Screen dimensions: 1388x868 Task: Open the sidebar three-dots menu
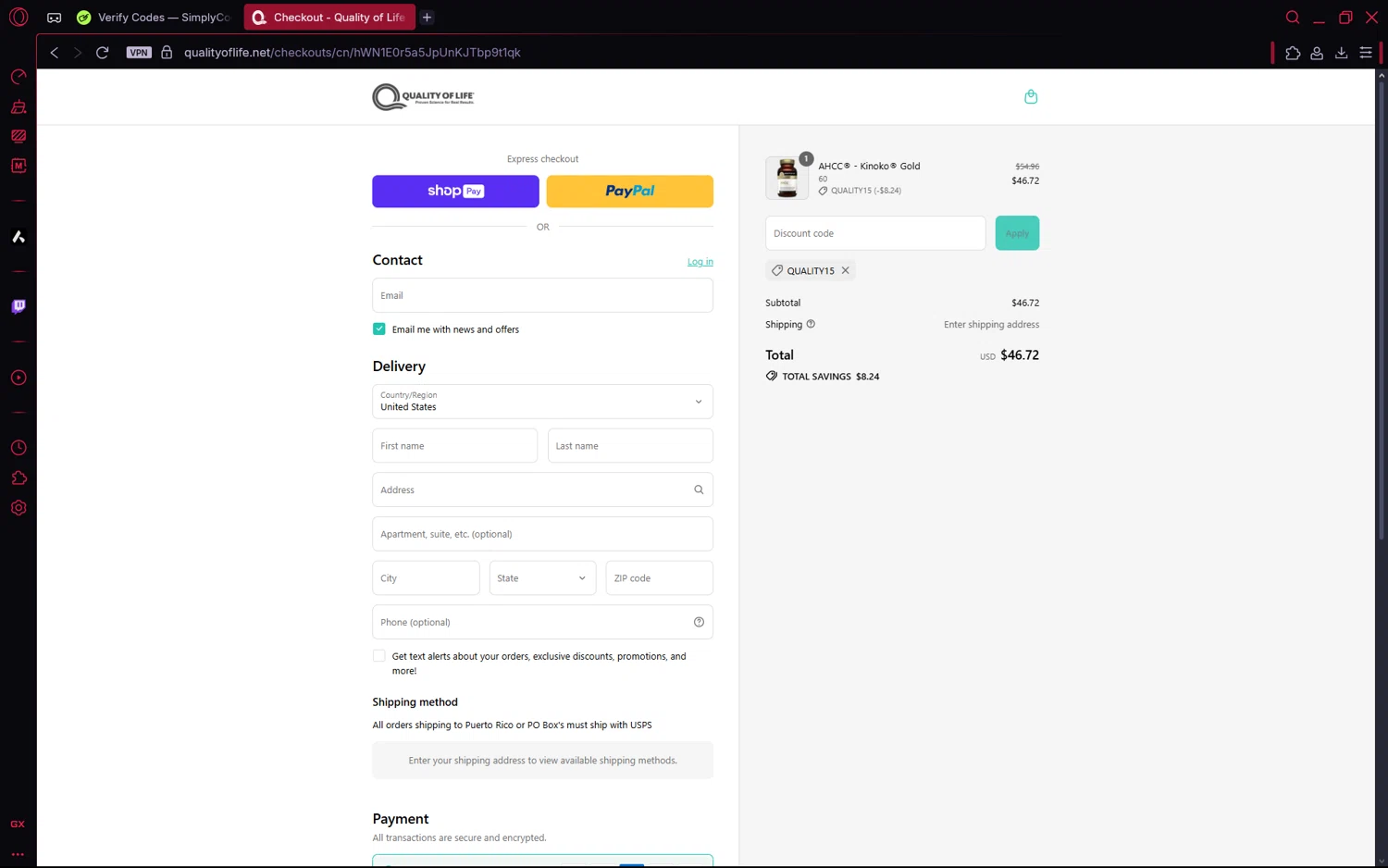[x=18, y=854]
